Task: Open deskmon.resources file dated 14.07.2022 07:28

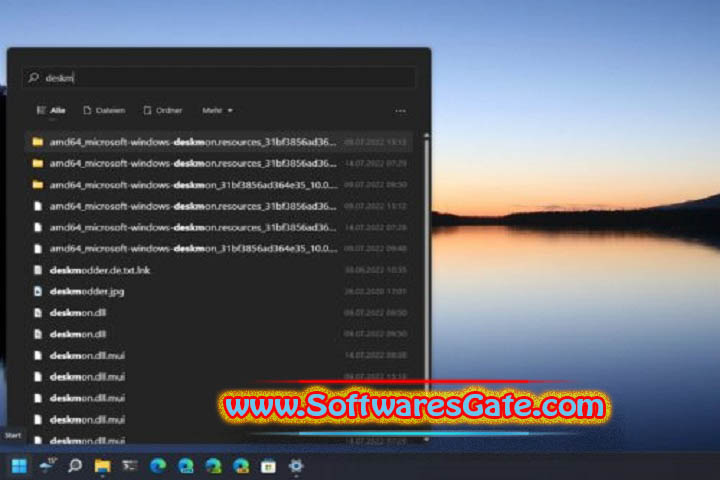Action: click(219, 227)
